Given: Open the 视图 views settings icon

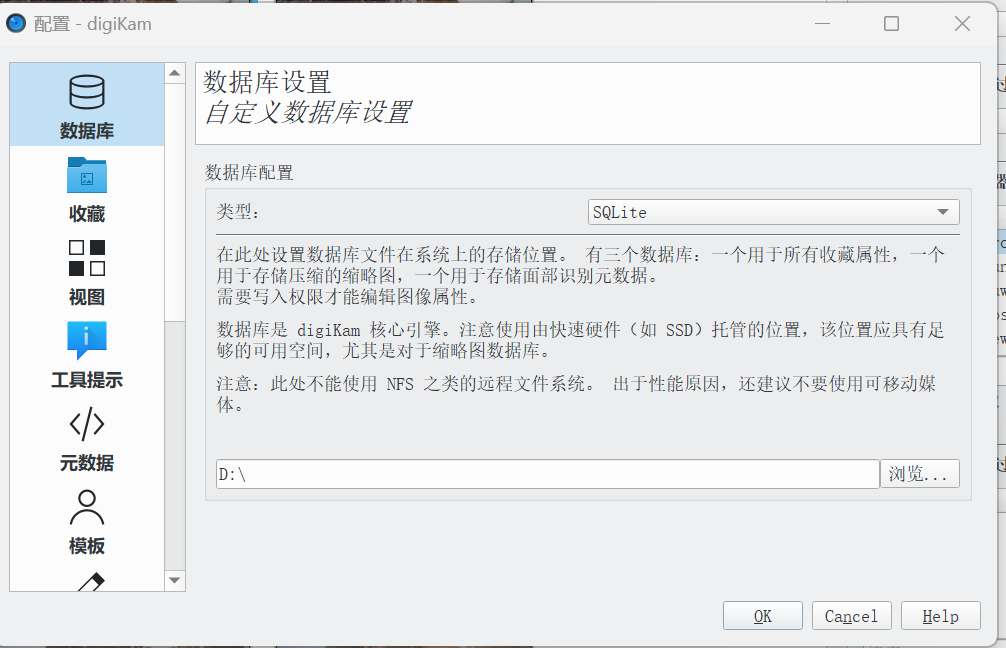Looking at the screenshot, I should point(87,258).
